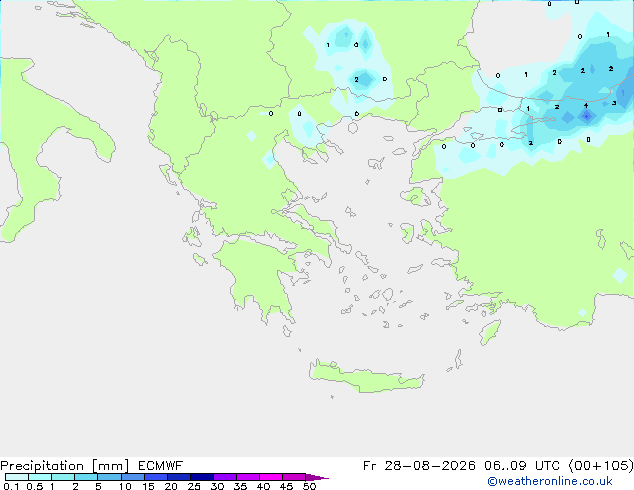Click the '50' legend scale label

click(x=309, y=486)
